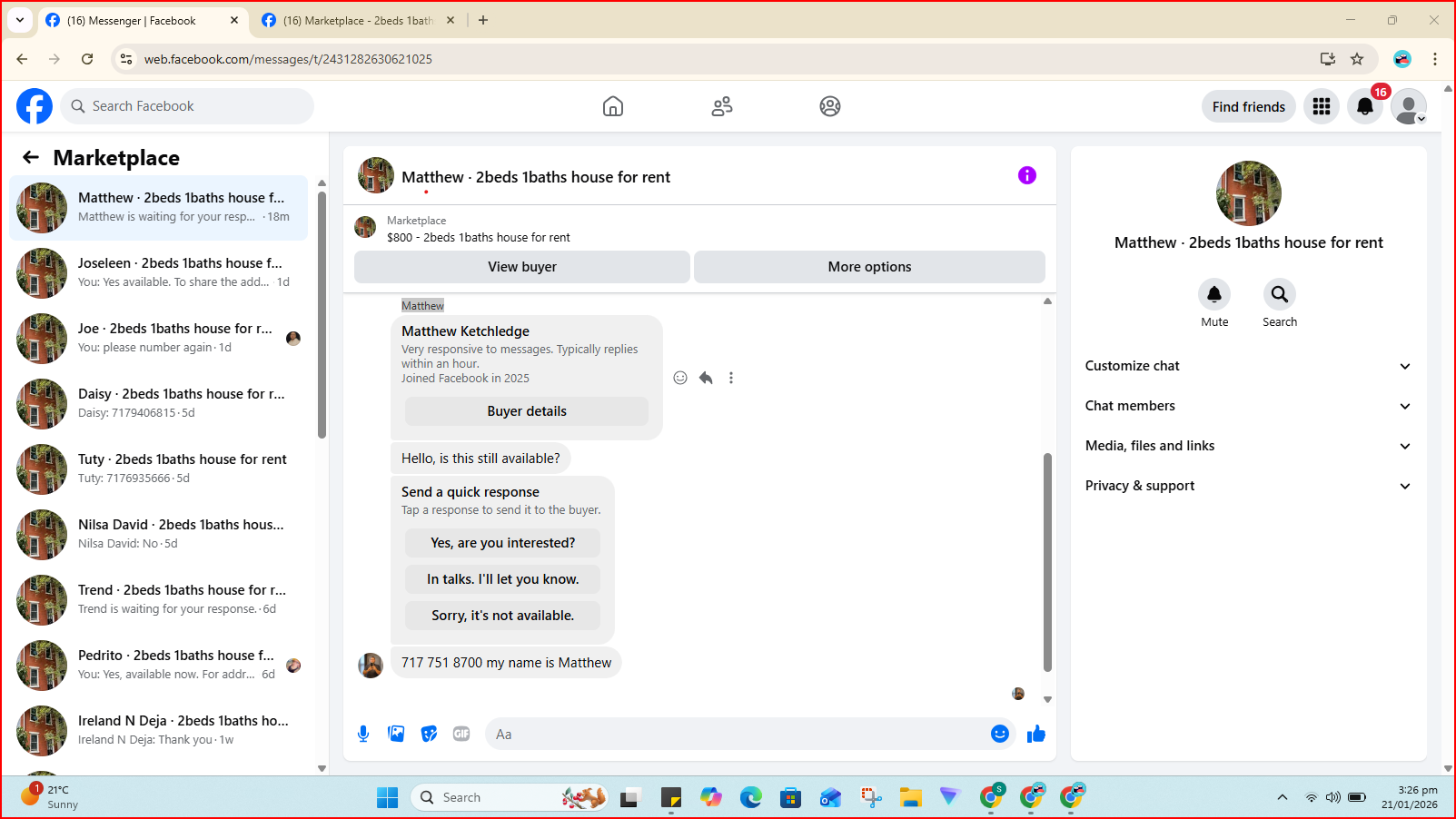Open the account profile avatar menu
The height and width of the screenshot is (819, 1456).
point(1409,106)
